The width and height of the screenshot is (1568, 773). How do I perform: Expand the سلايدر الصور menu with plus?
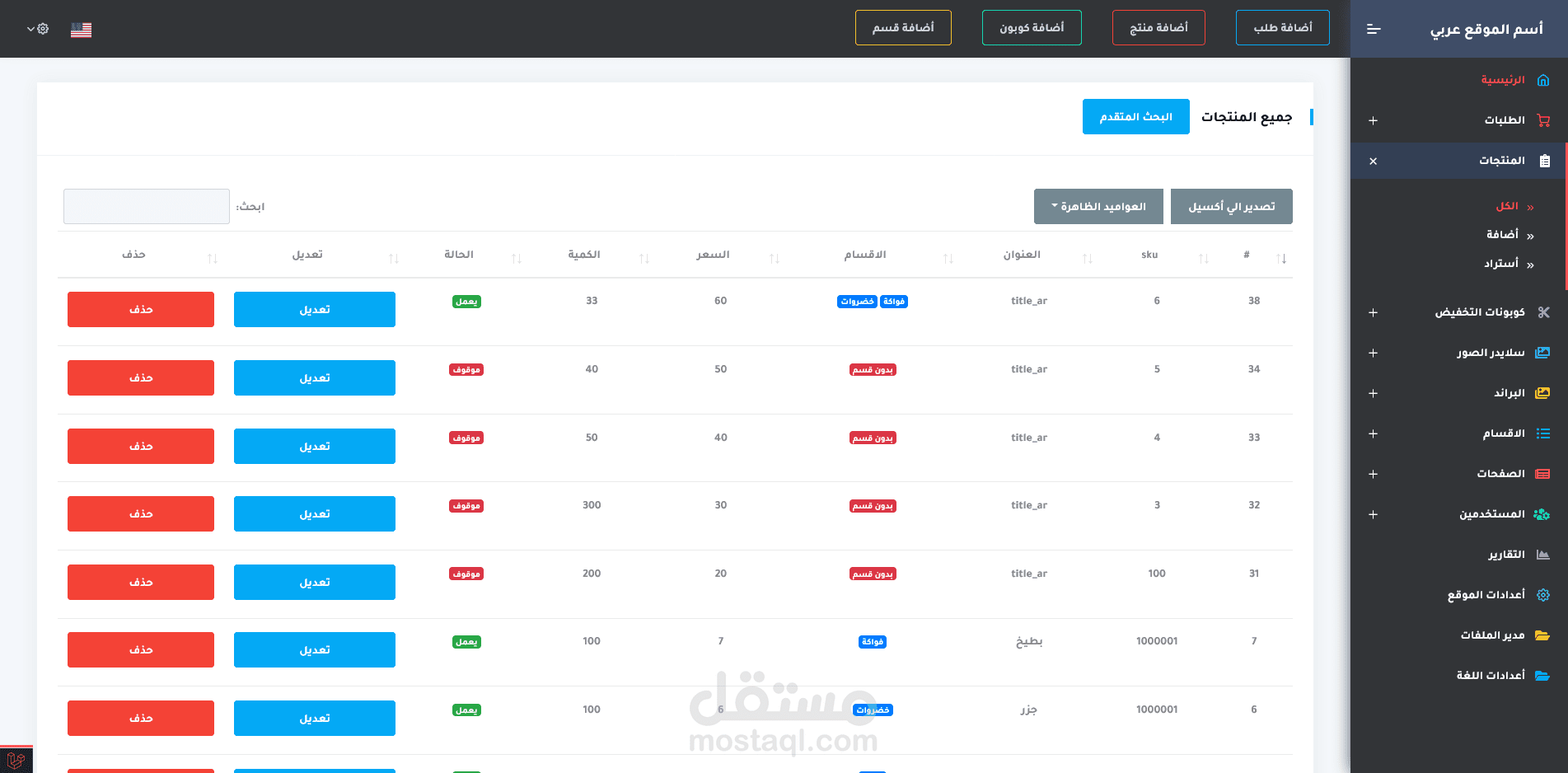point(1373,353)
